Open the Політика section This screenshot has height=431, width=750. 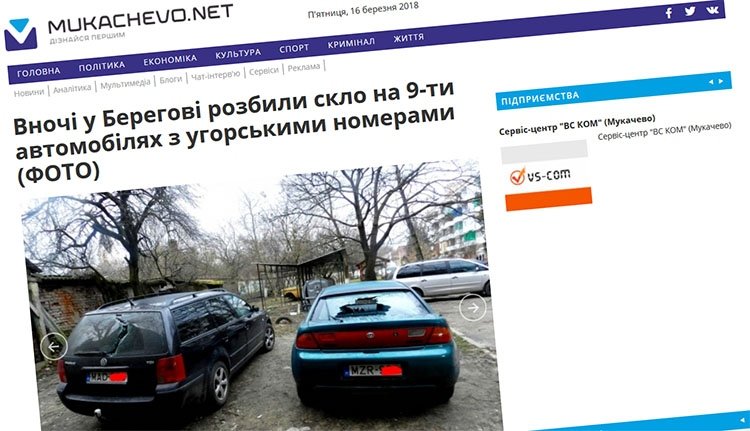tap(102, 66)
